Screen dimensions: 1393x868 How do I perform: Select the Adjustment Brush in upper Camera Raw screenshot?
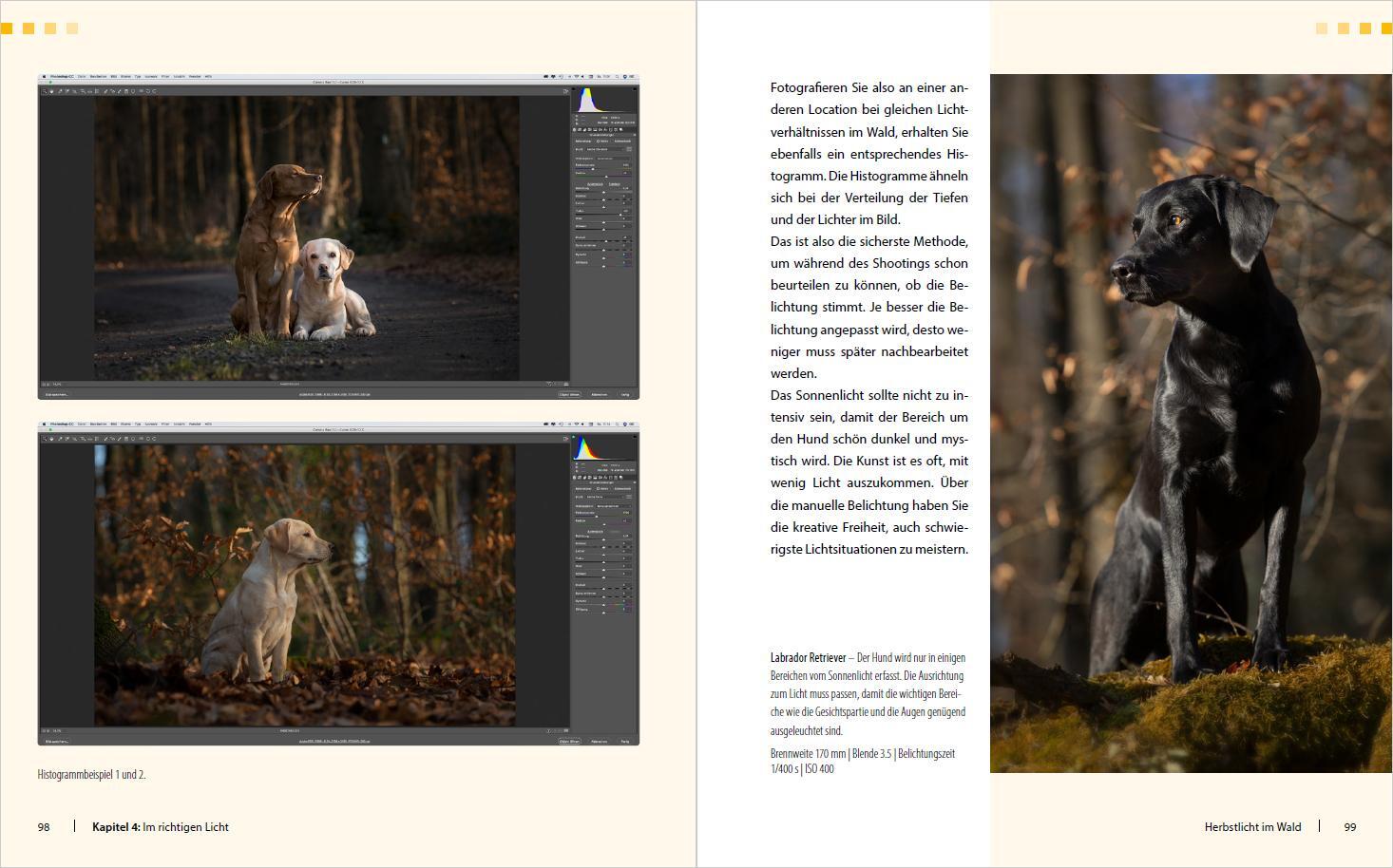(119, 91)
